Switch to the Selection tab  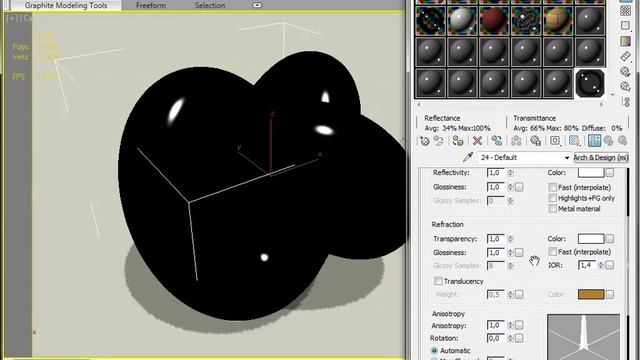pyautogui.click(x=210, y=5)
